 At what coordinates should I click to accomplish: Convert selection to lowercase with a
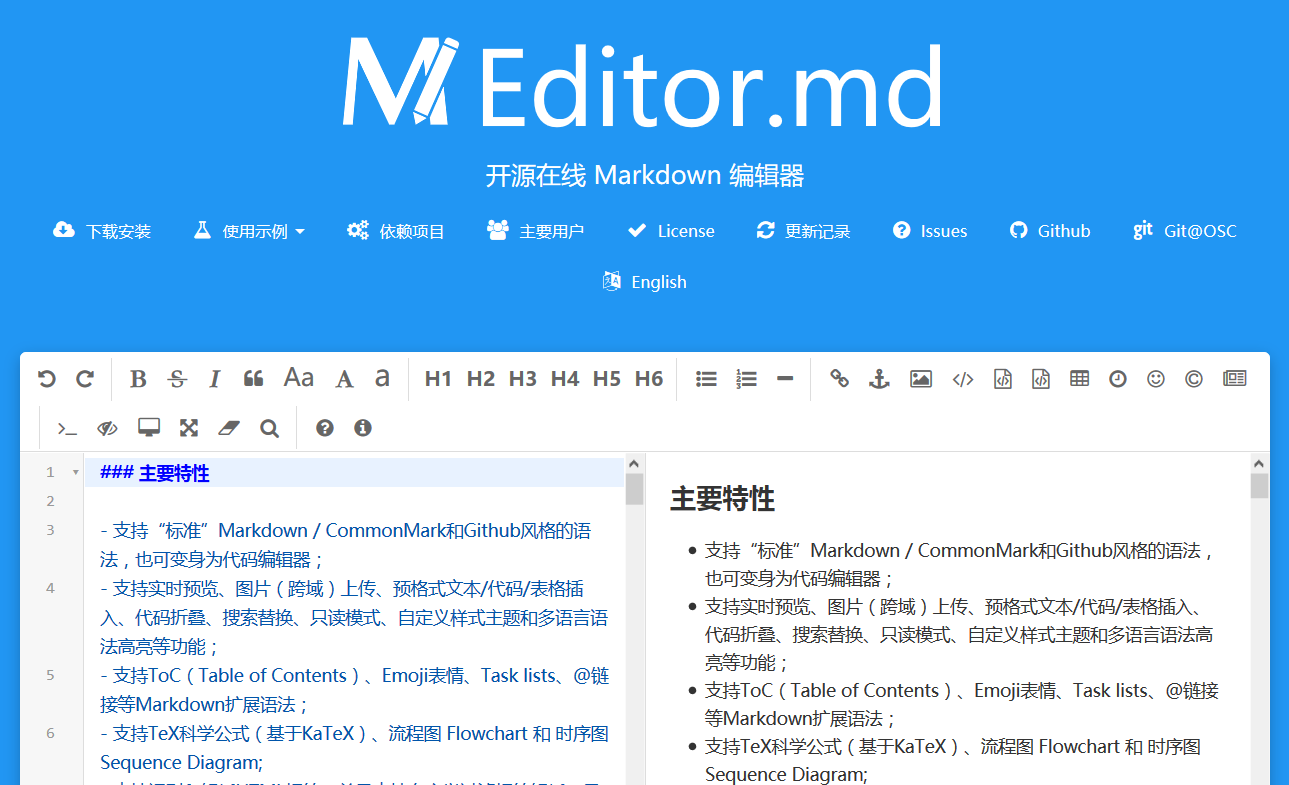coord(382,378)
